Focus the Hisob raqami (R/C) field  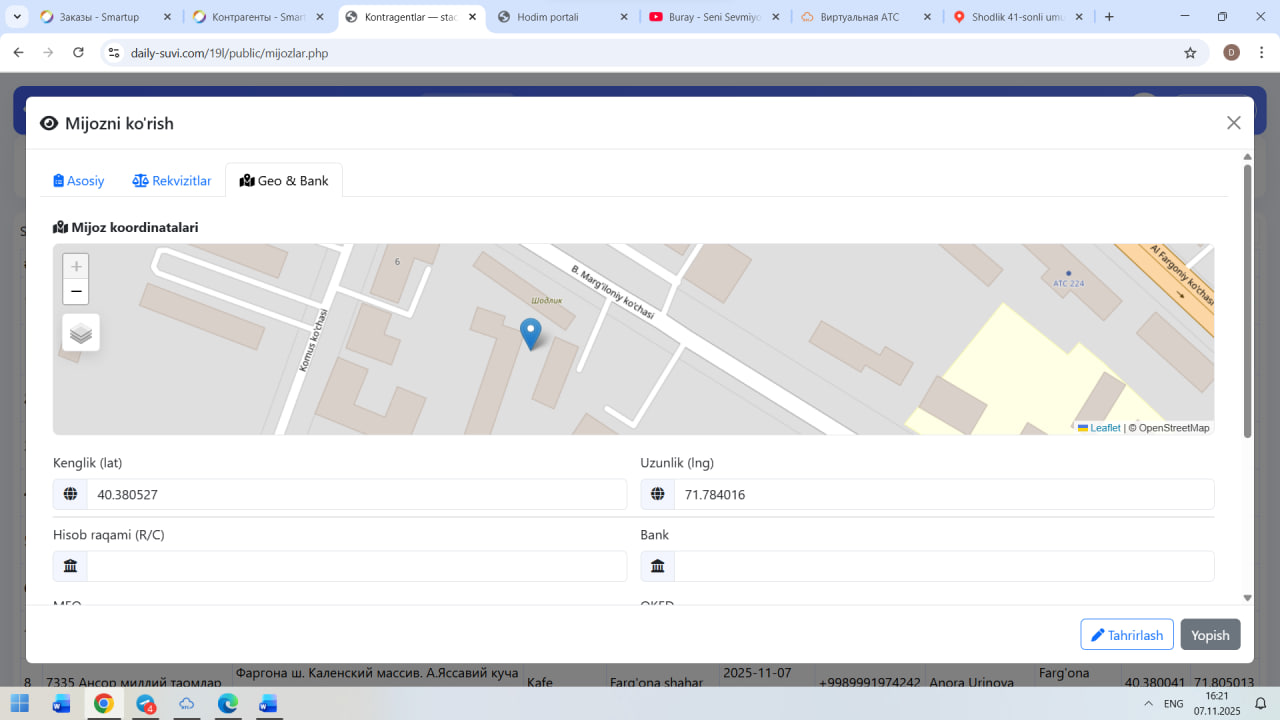tap(355, 566)
